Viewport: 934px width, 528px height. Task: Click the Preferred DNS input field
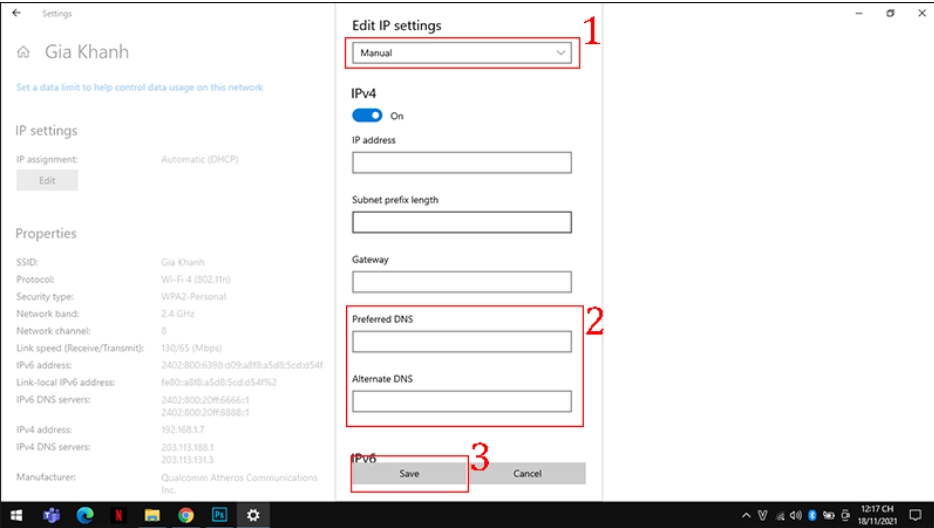[462, 341]
